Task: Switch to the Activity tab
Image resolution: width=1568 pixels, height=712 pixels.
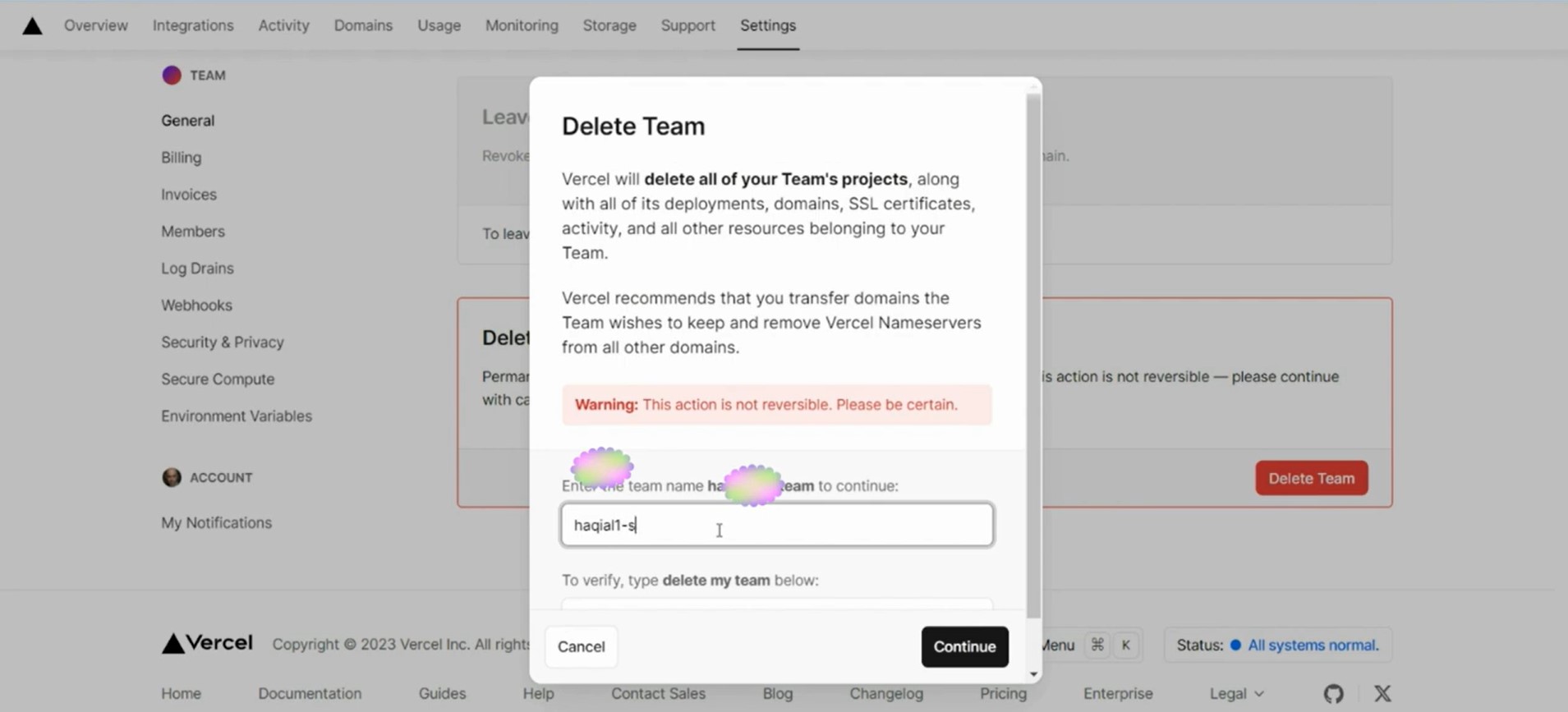Action: point(283,25)
